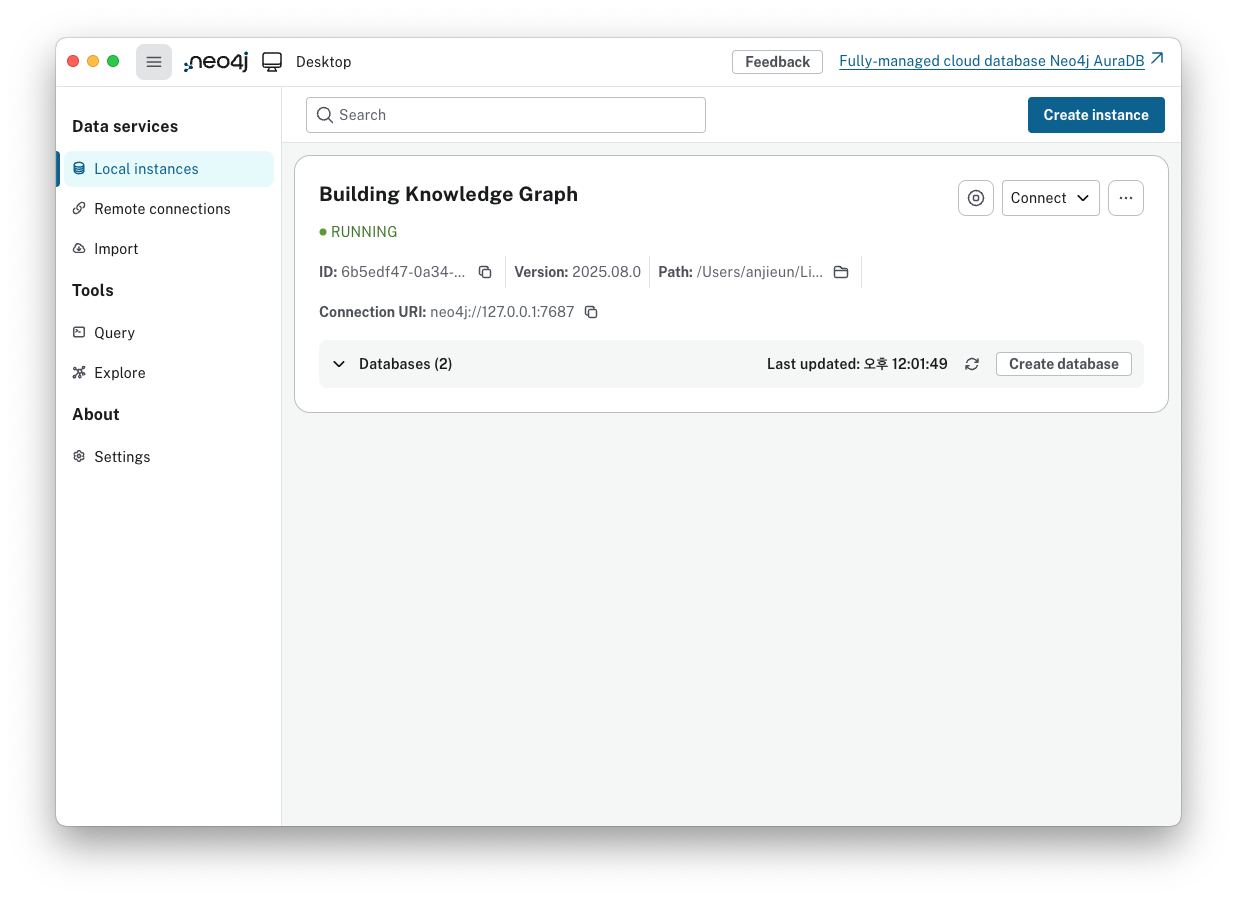
Task: Click the Version 2025.08.0 text
Action: coord(577,272)
